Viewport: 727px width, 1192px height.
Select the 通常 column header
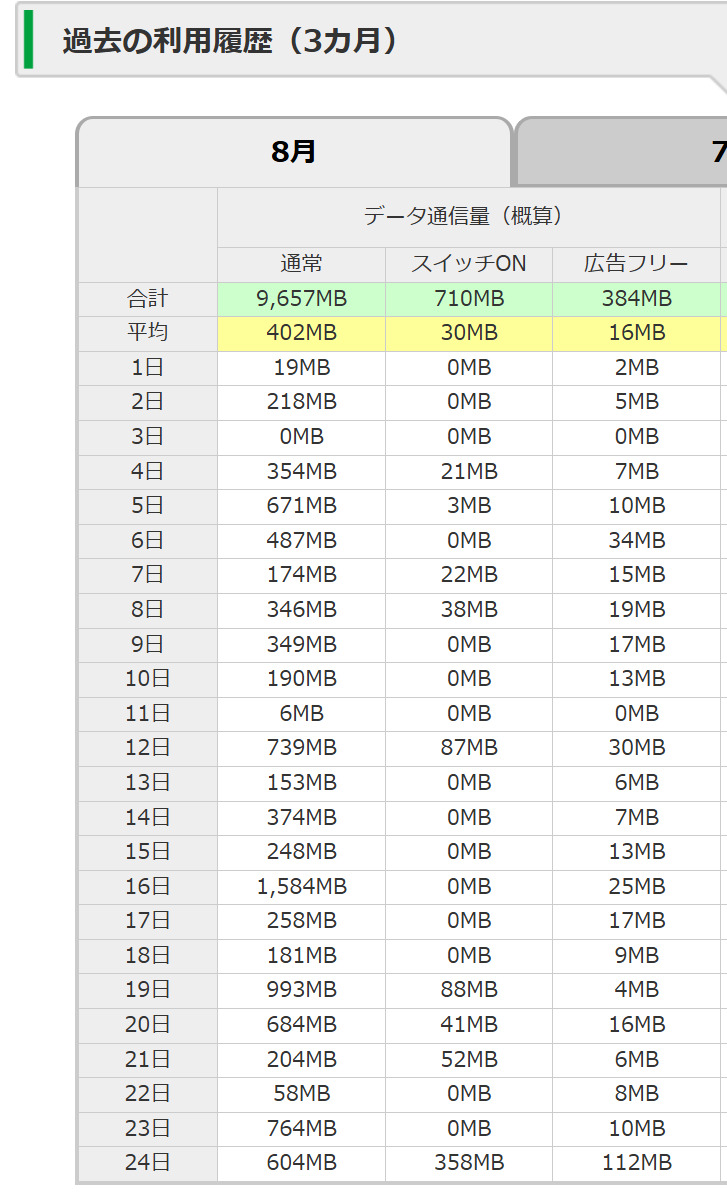[301, 264]
